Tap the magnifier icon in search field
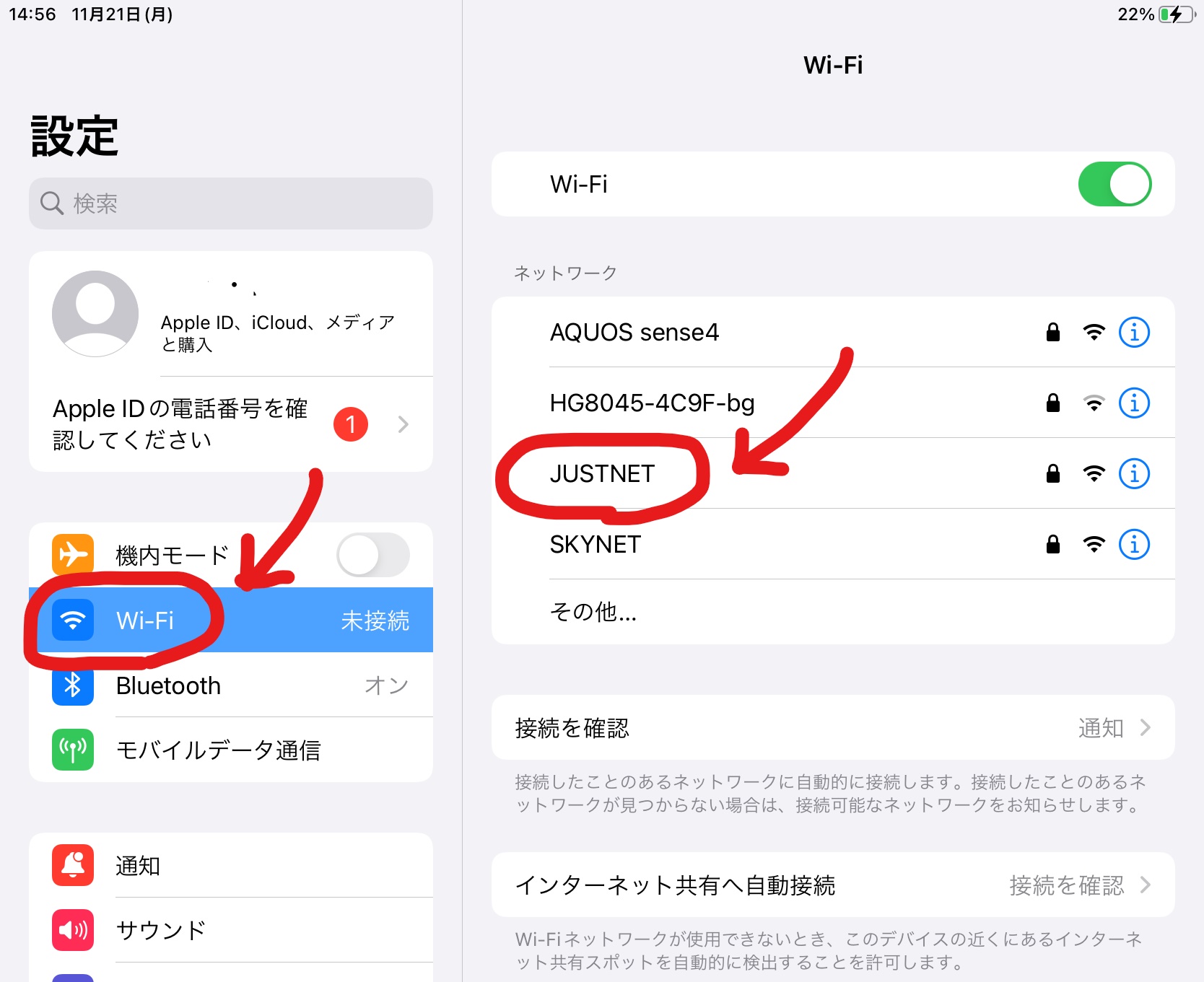 click(x=51, y=203)
